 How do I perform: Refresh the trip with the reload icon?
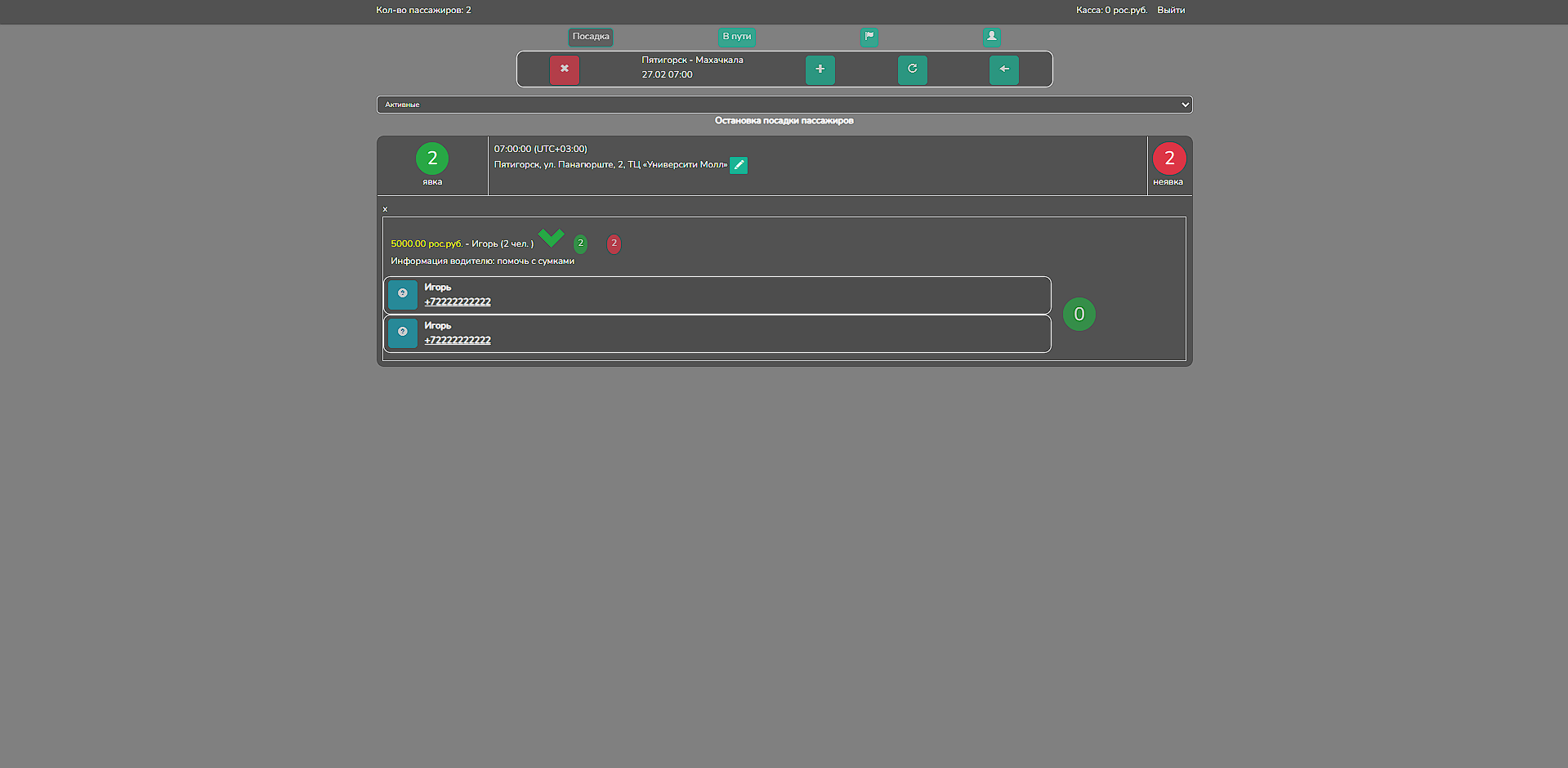point(912,69)
